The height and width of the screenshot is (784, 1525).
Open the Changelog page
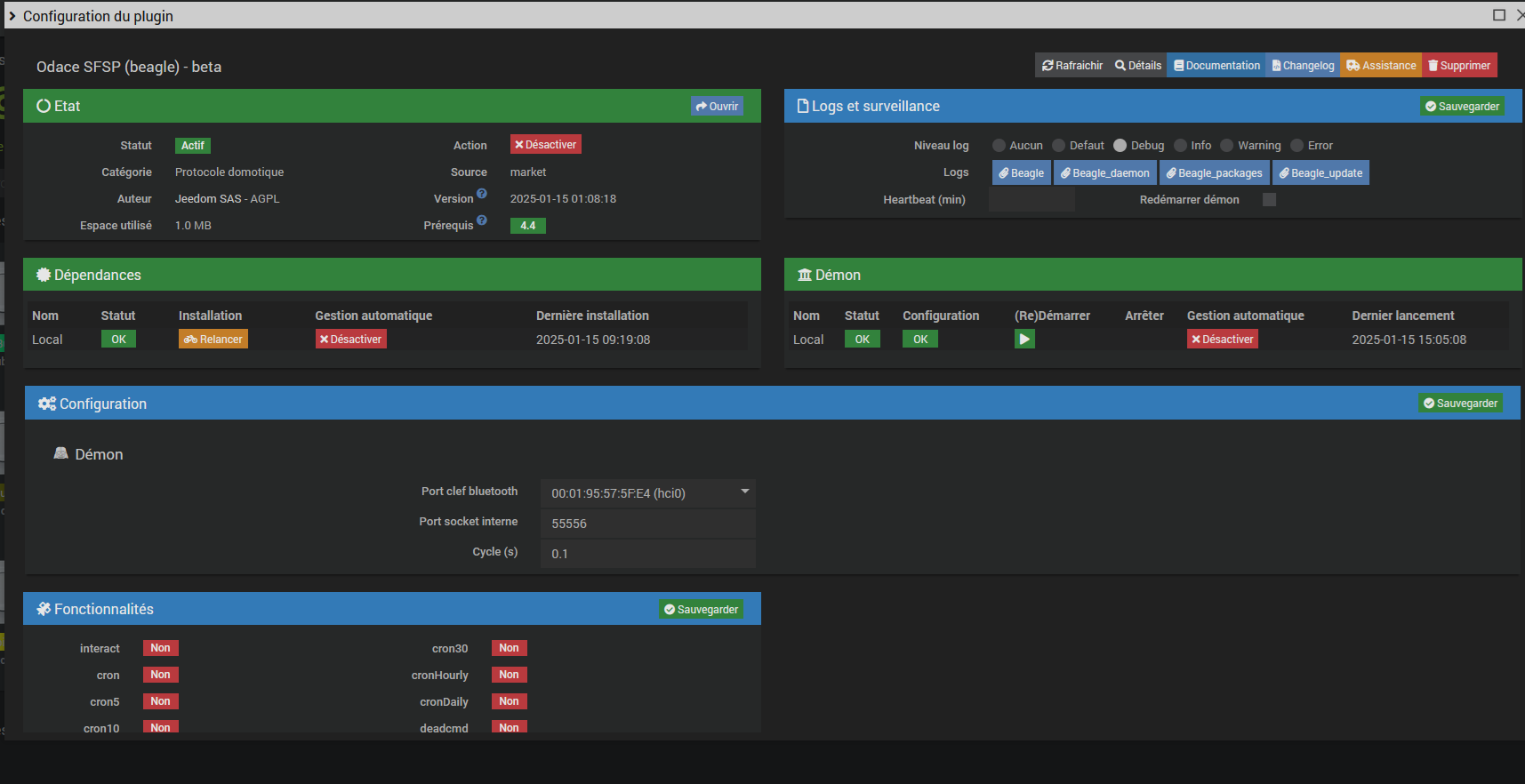[1303, 65]
